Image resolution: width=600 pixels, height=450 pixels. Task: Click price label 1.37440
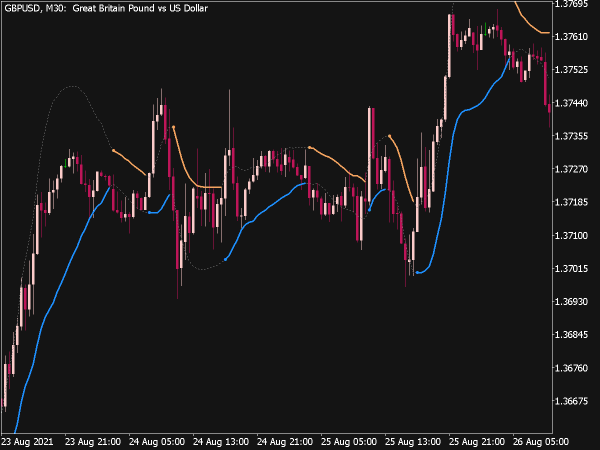[571, 103]
